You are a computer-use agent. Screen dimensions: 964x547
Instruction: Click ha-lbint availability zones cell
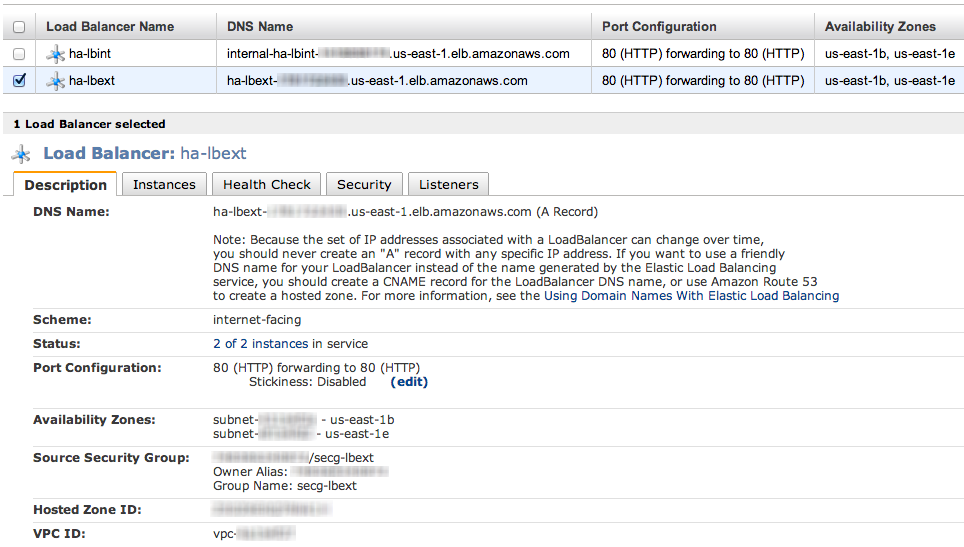[x=890, y=53]
